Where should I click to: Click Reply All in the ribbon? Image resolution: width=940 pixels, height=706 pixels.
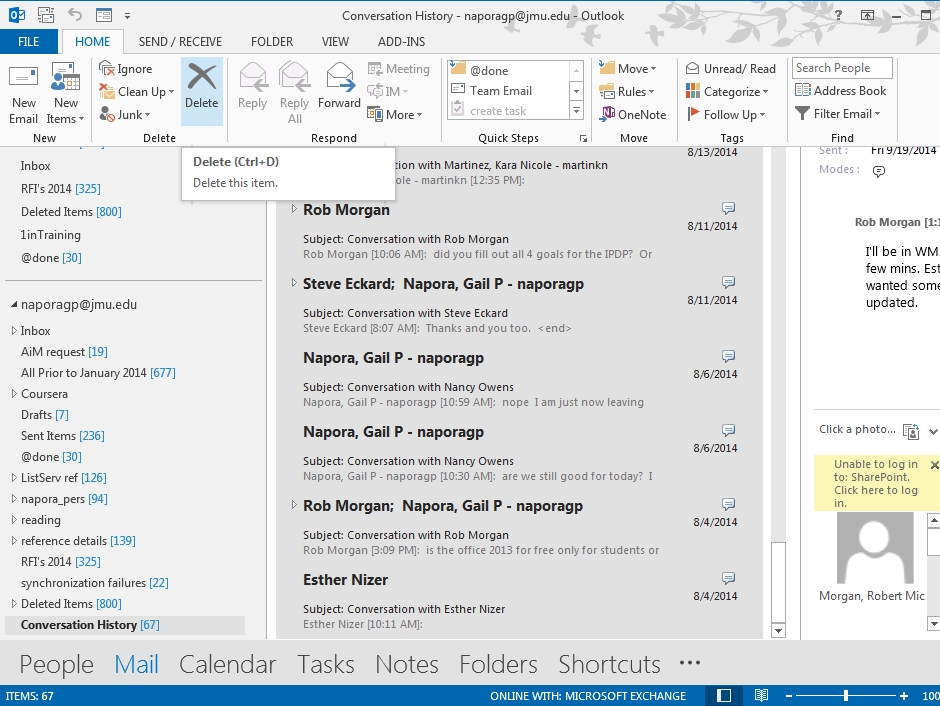(294, 93)
